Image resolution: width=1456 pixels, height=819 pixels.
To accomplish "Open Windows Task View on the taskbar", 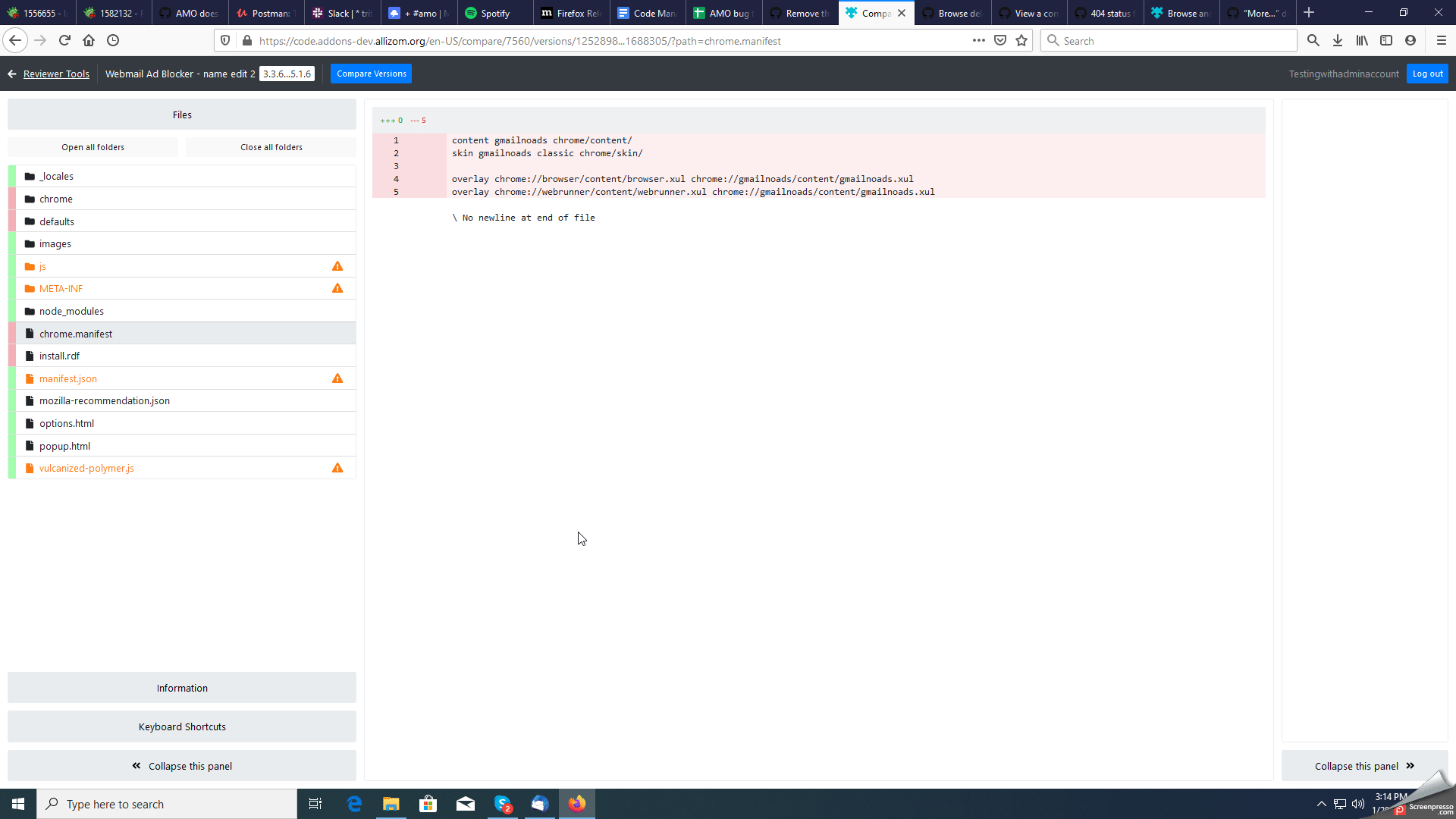I will click(x=315, y=804).
